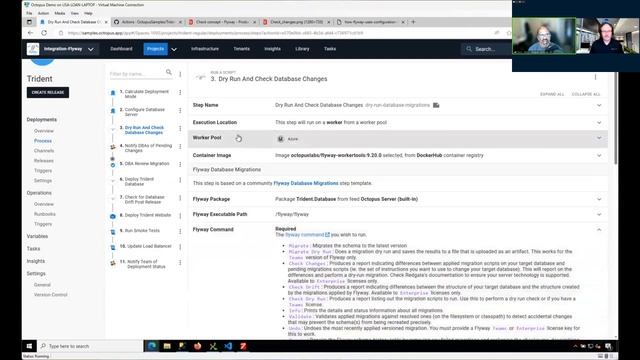
Task: Open Flyway Database Migrations template link
Action: (x=306, y=183)
